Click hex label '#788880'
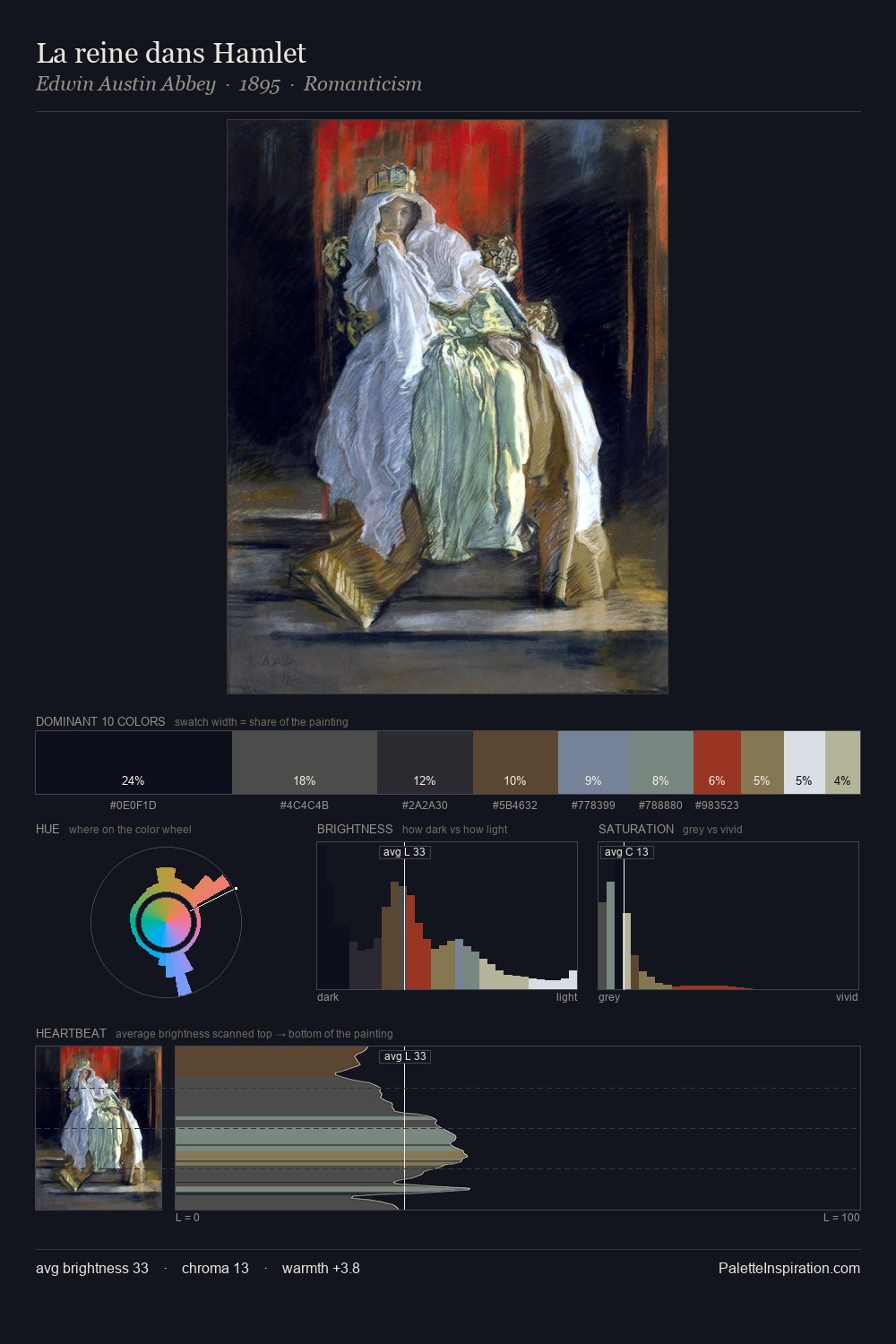Image resolution: width=896 pixels, height=1344 pixels. (x=660, y=806)
